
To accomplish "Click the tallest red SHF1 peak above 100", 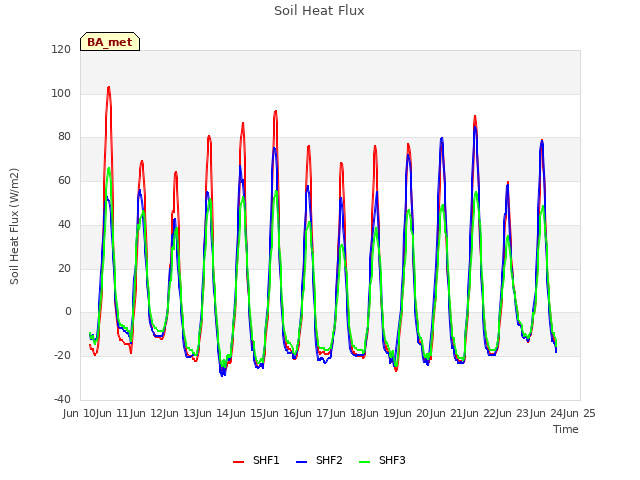I will (x=109, y=87).
